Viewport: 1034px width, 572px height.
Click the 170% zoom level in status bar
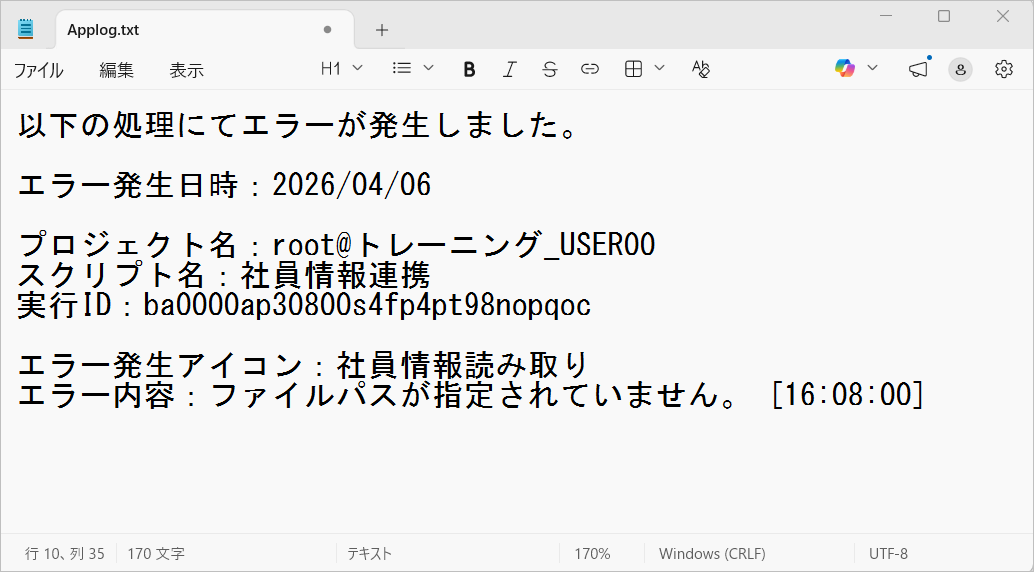592,553
